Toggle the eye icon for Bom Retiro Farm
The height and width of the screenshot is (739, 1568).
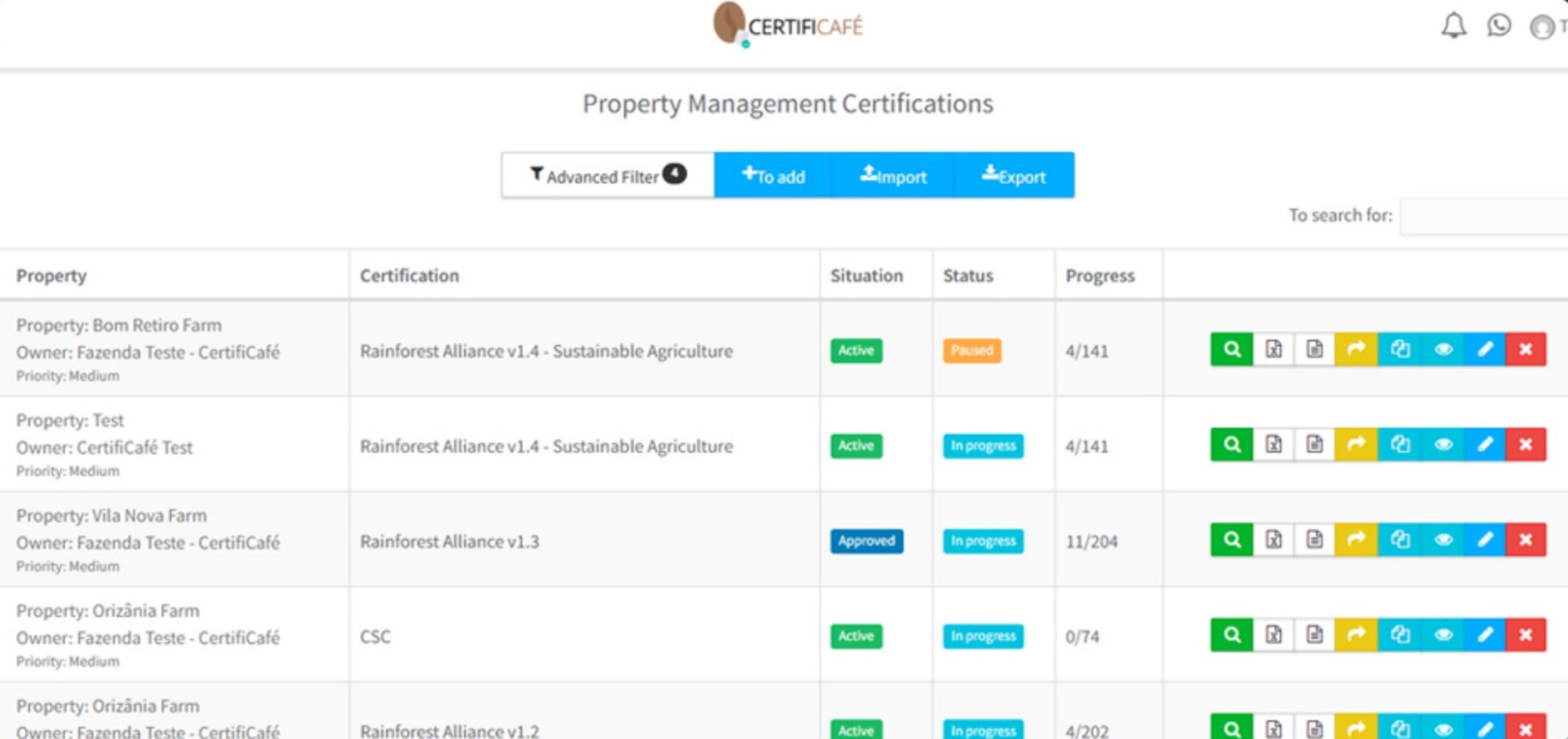point(1443,350)
